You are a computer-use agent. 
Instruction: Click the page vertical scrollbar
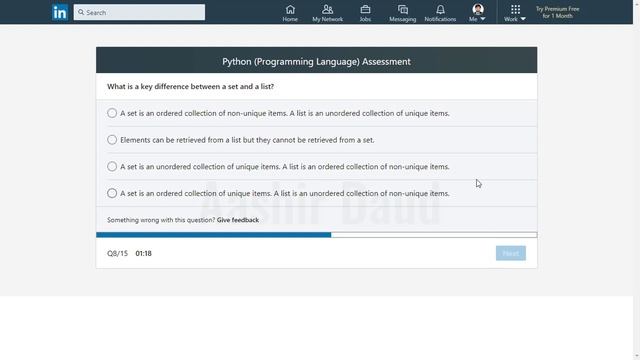pos(636,180)
